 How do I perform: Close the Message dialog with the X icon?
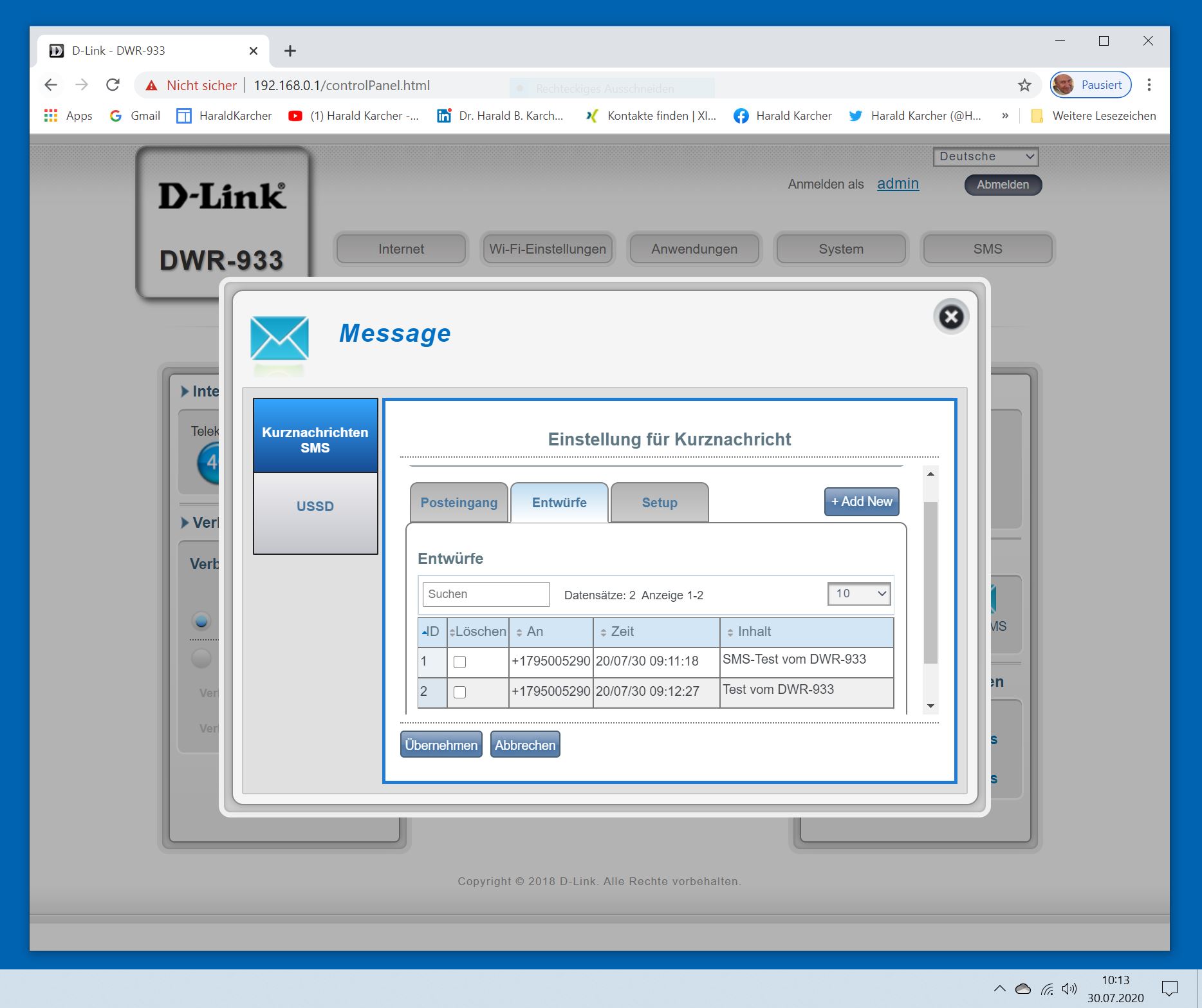click(951, 317)
